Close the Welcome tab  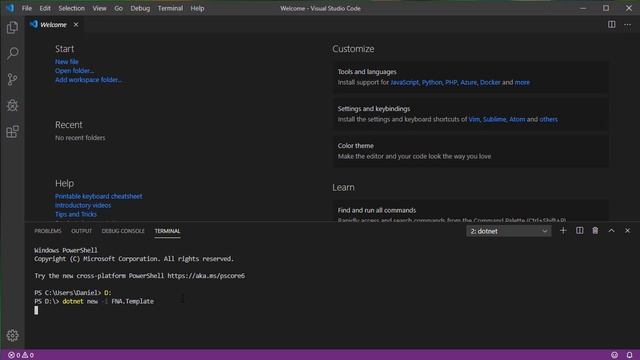click(76, 24)
